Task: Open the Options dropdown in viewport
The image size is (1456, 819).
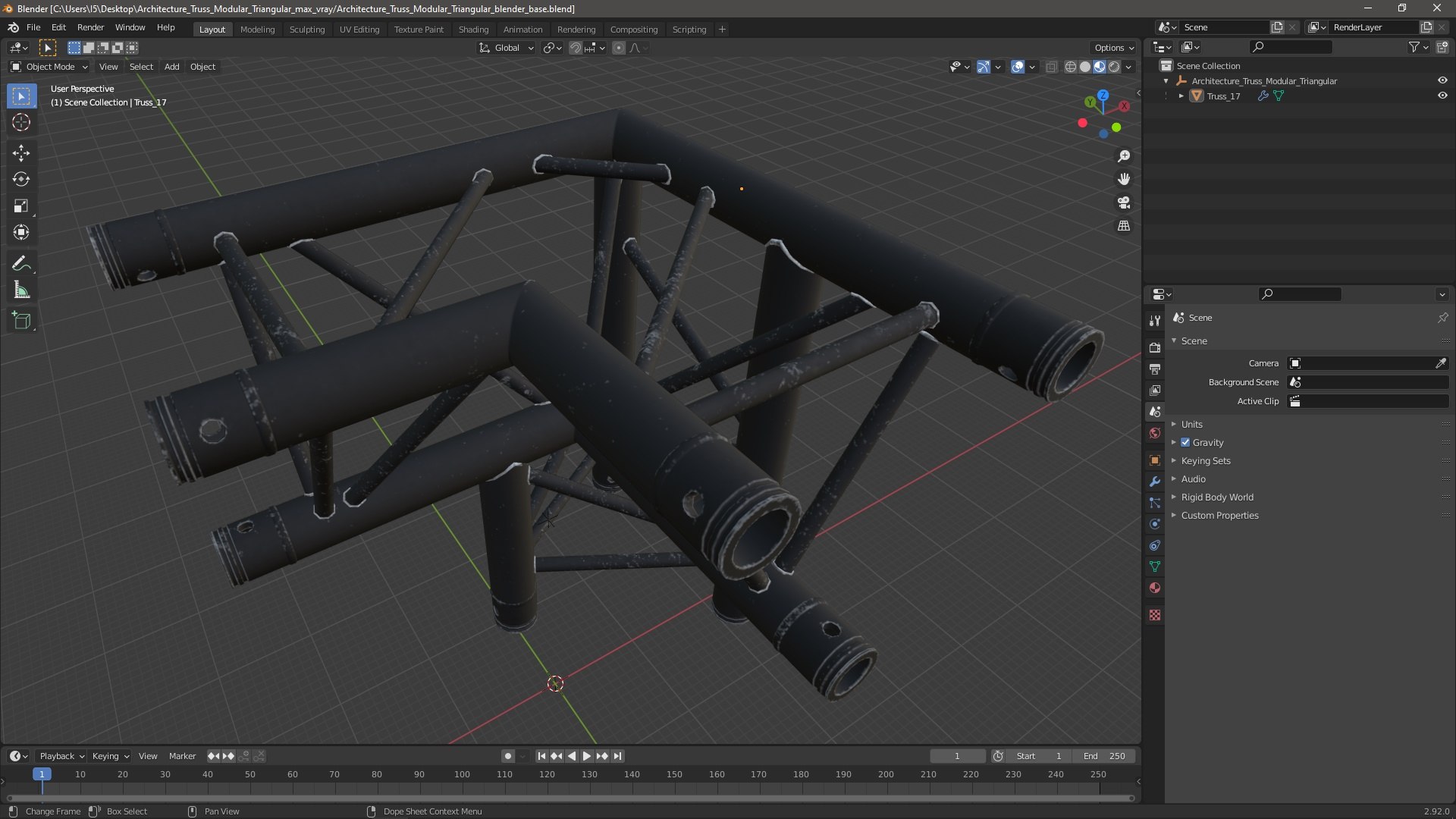Action: point(1114,48)
